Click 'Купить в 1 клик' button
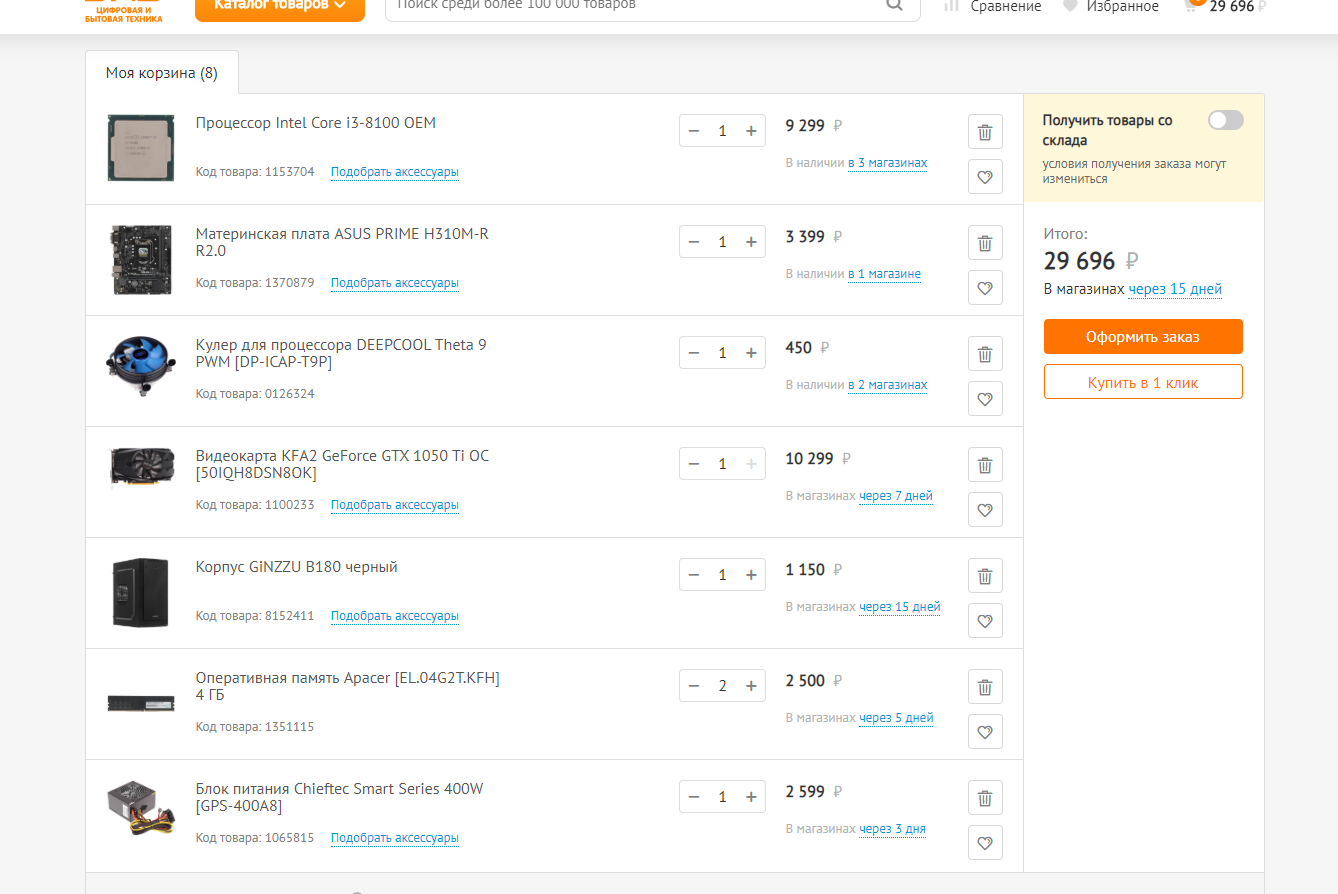Image resolution: width=1338 pixels, height=894 pixels. coord(1143,382)
